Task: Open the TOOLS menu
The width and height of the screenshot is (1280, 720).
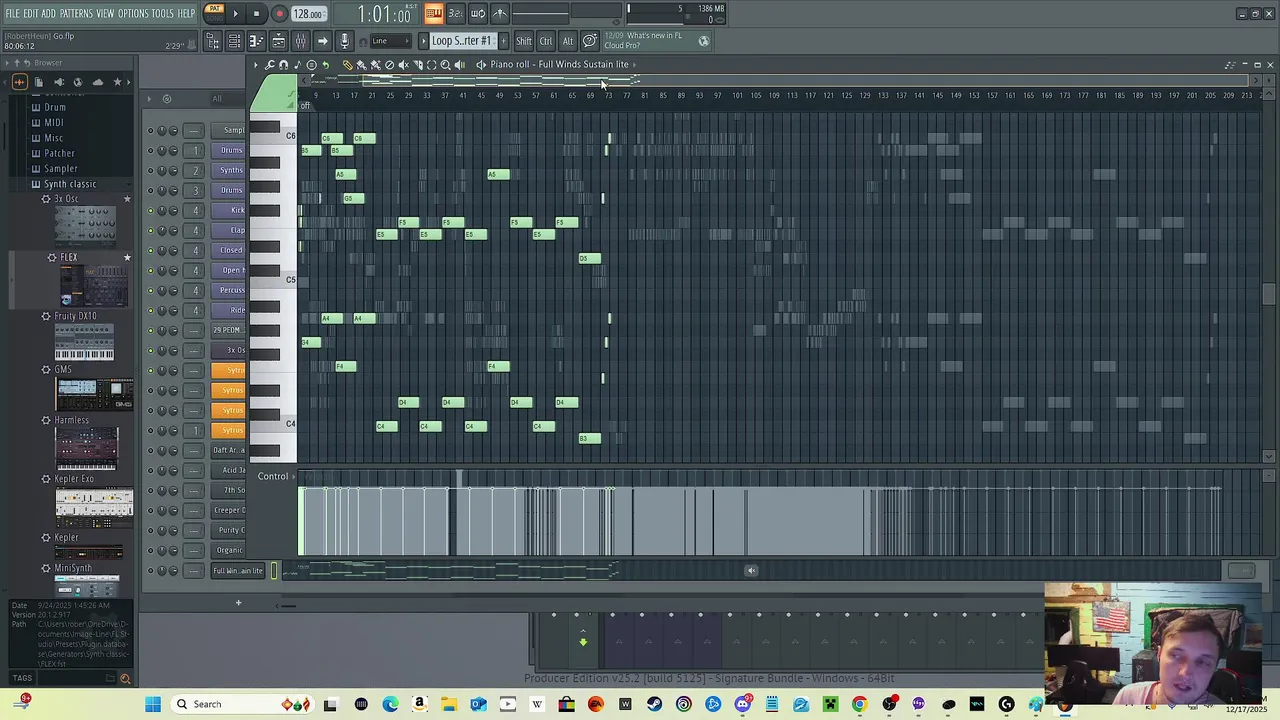Action: tap(162, 13)
